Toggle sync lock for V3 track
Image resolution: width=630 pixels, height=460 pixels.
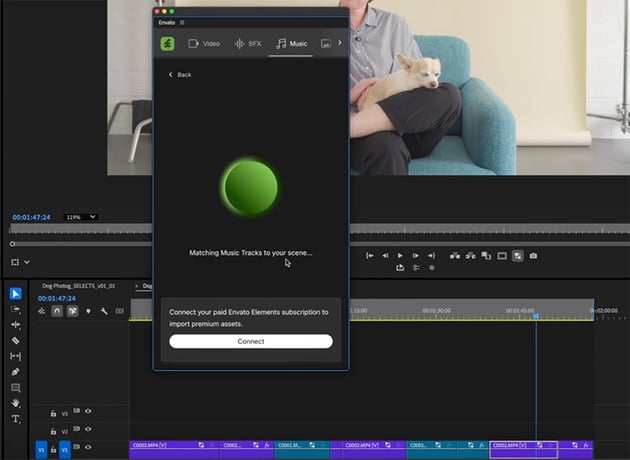pyautogui.click(x=76, y=411)
